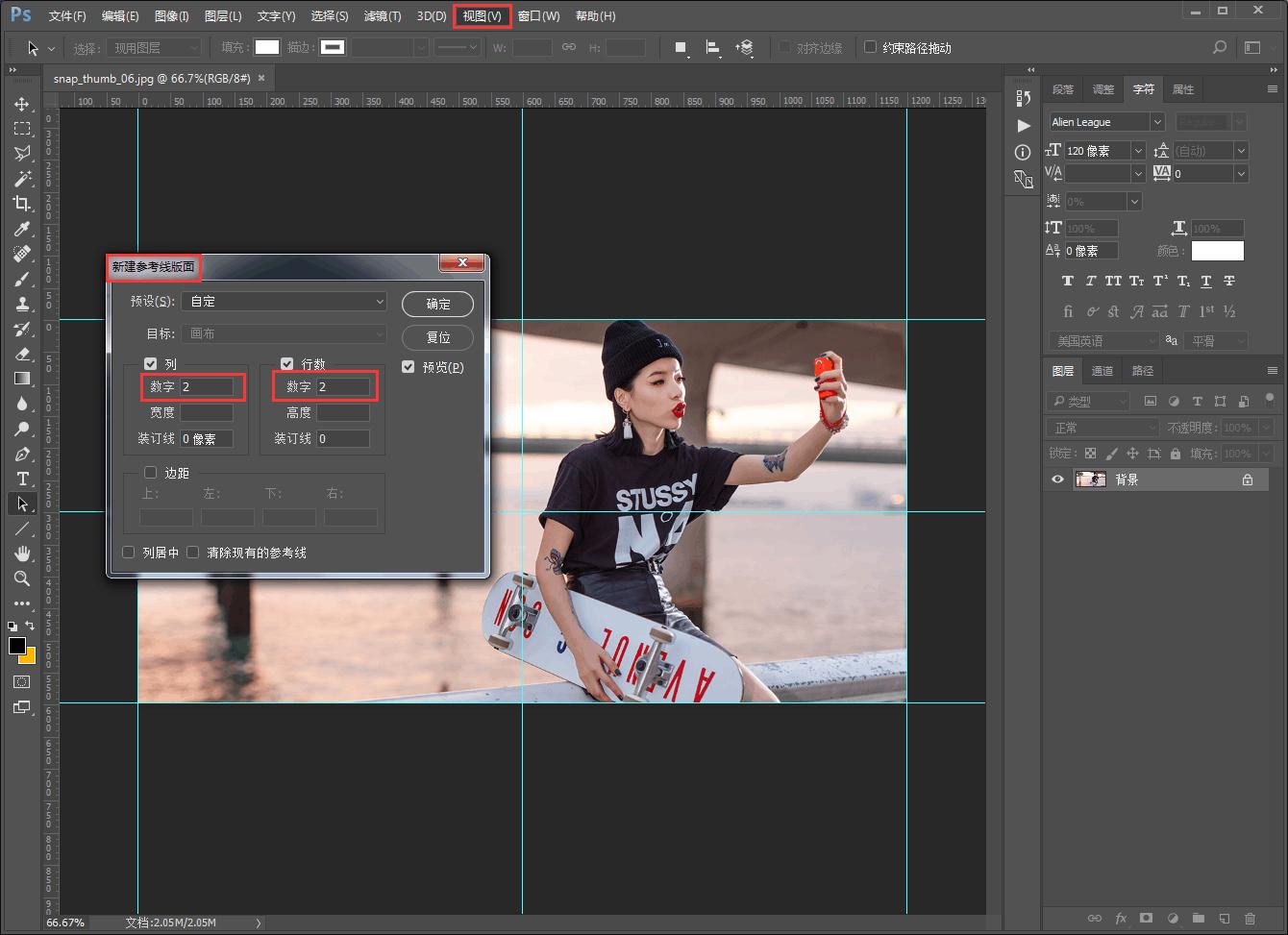Open the Alien League font dropdown
The image size is (1288, 935).
click(1156, 122)
